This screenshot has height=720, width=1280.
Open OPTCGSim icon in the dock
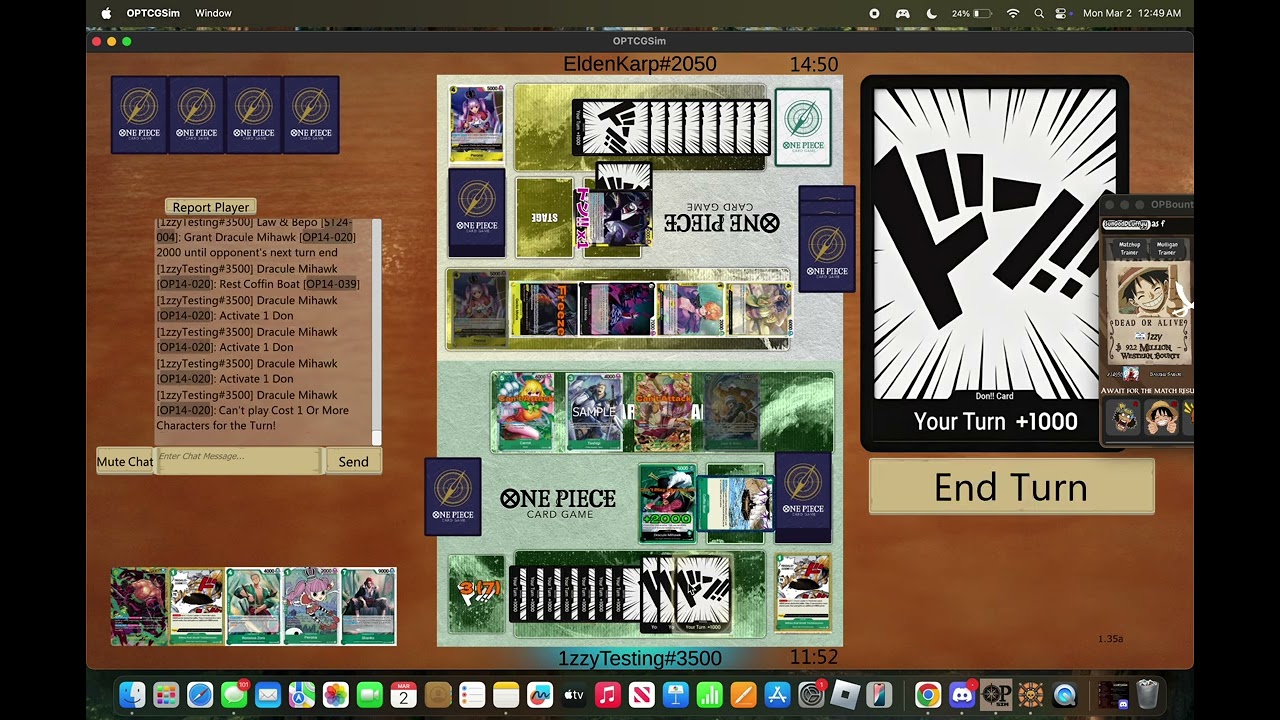[996, 694]
